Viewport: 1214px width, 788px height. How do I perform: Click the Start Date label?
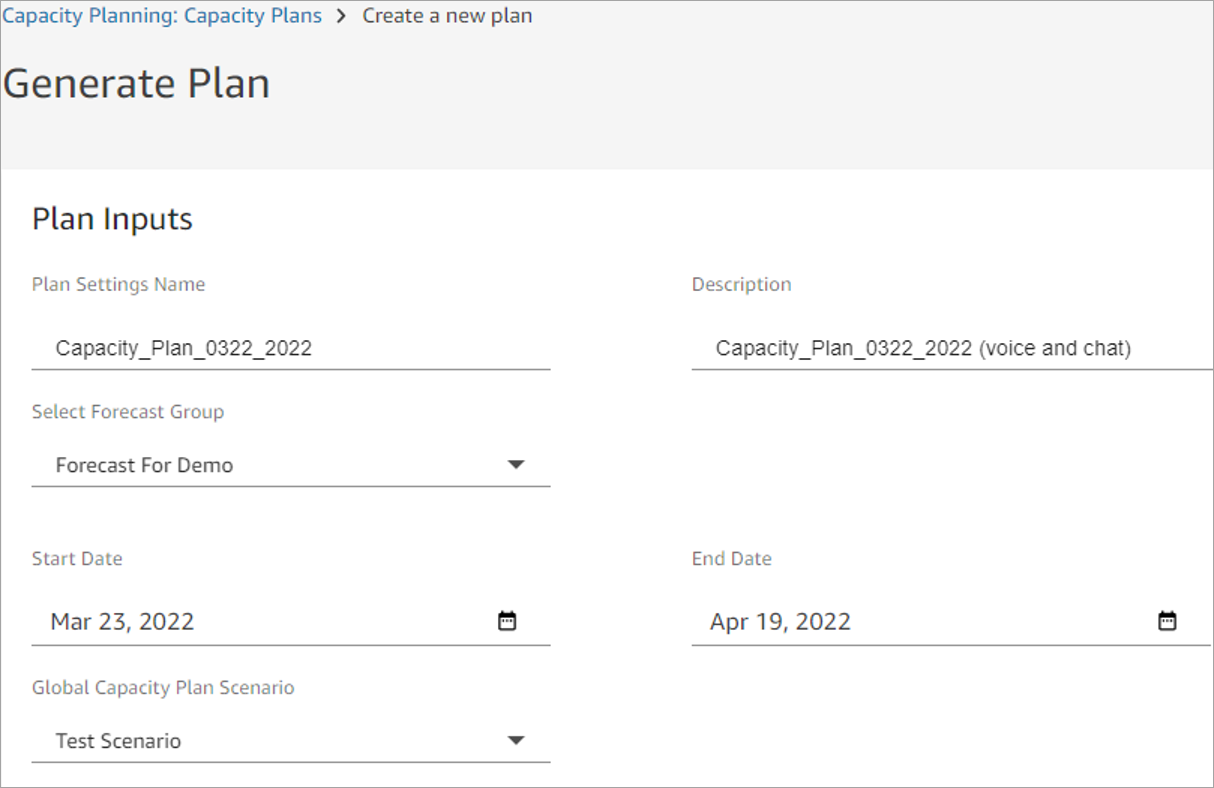[77, 559]
